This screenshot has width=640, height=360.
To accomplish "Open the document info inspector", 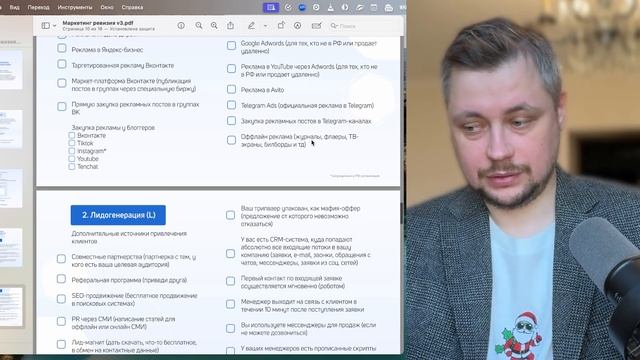I will (181, 26).
